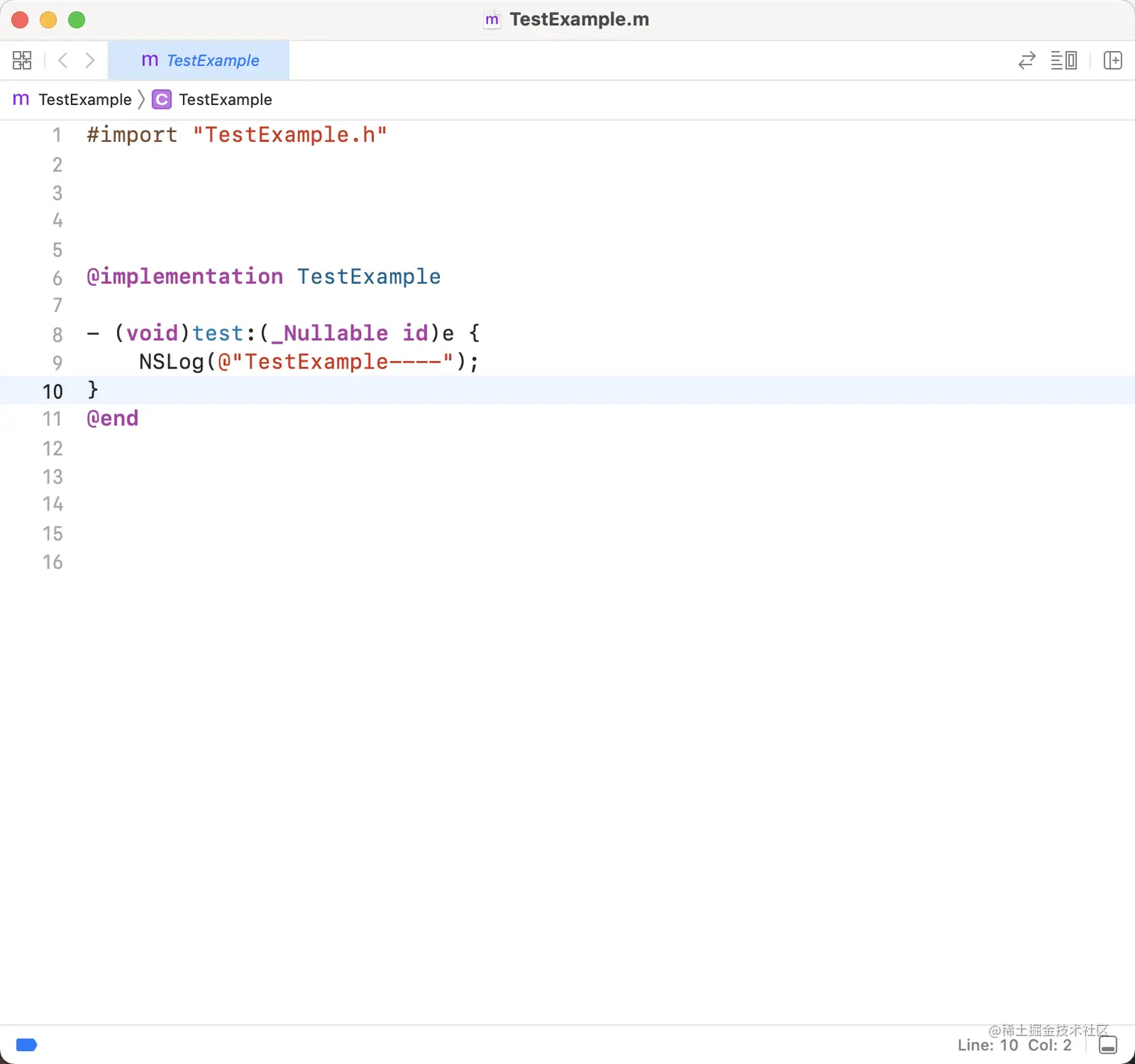Click the "TestExample.h" string
This screenshot has width=1135, height=1064.
(290, 135)
